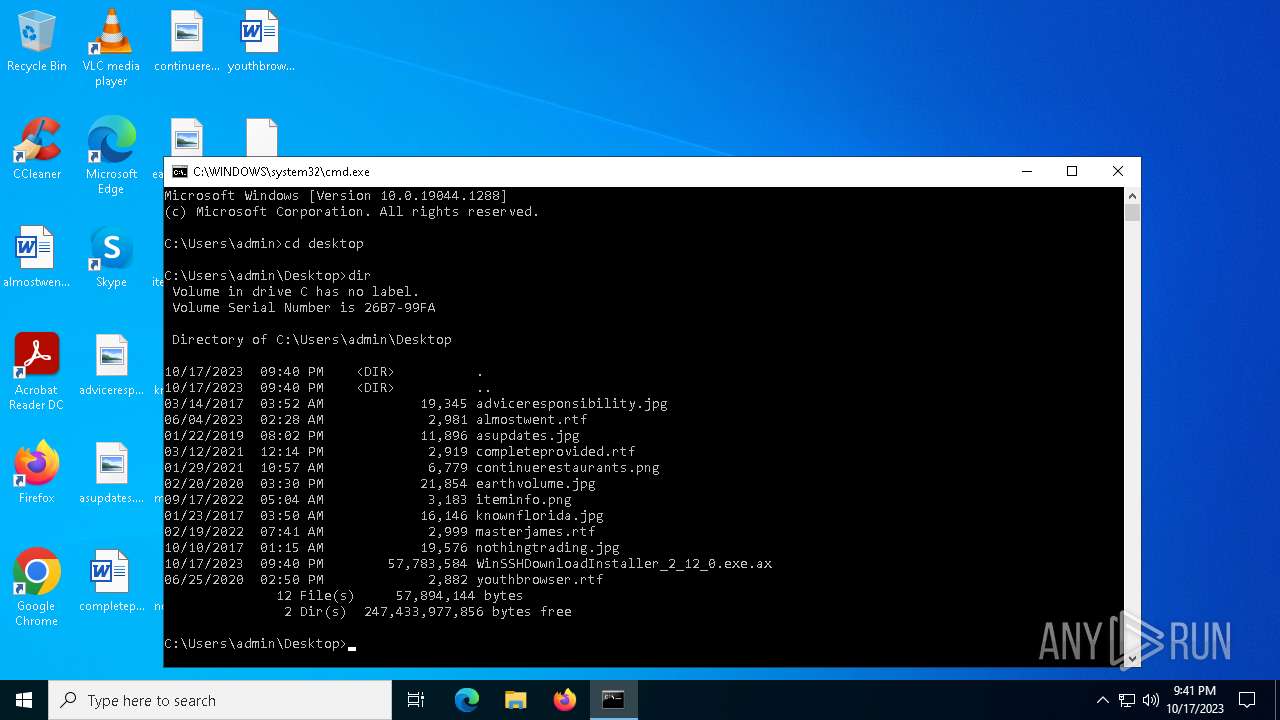
Task: Click the cmd window scroll down arrow
Action: pos(1132,658)
